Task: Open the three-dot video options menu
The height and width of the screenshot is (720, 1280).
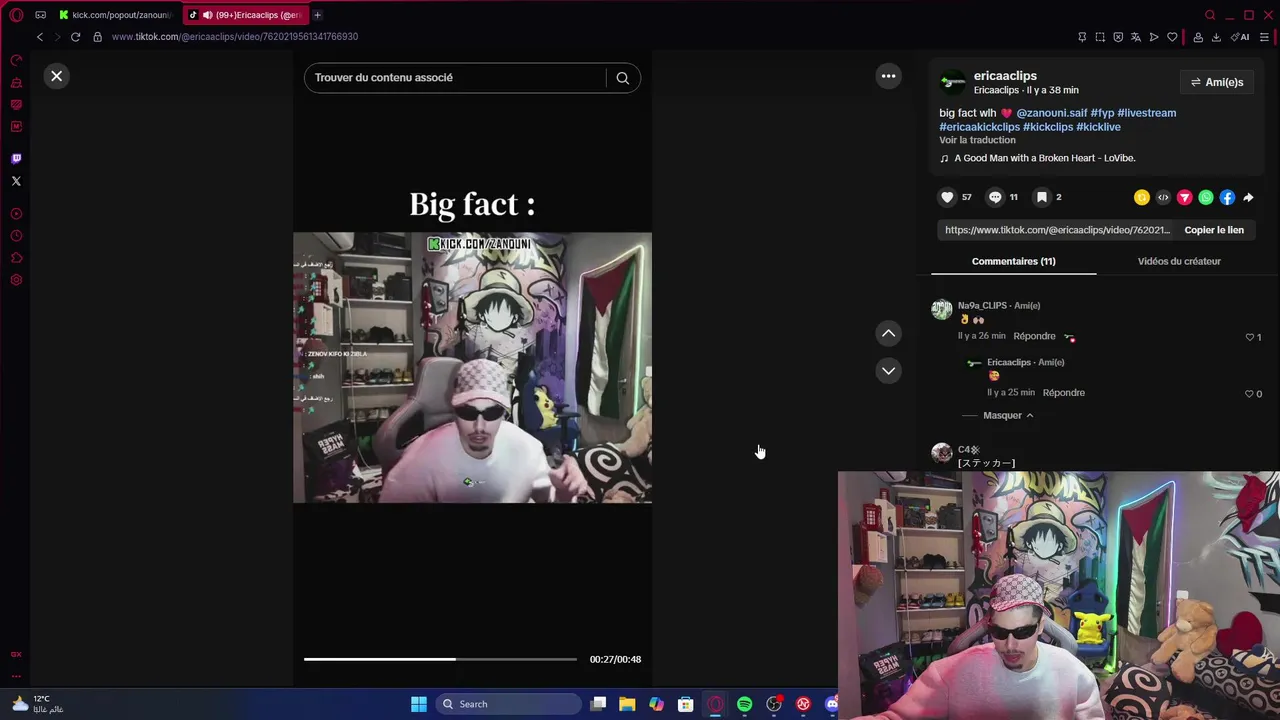Action: [888, 76]
